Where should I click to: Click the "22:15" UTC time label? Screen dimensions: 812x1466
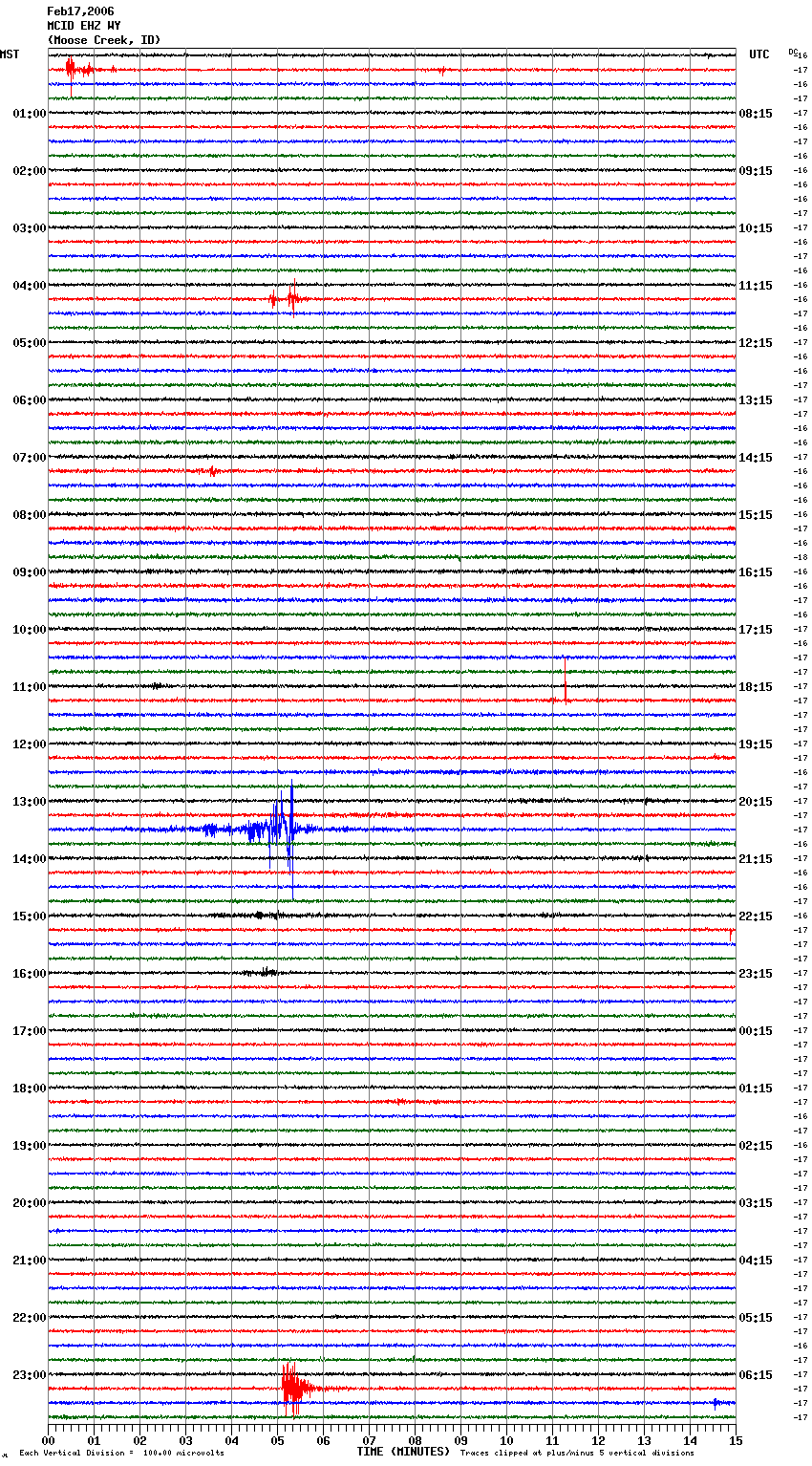point(756,916)
